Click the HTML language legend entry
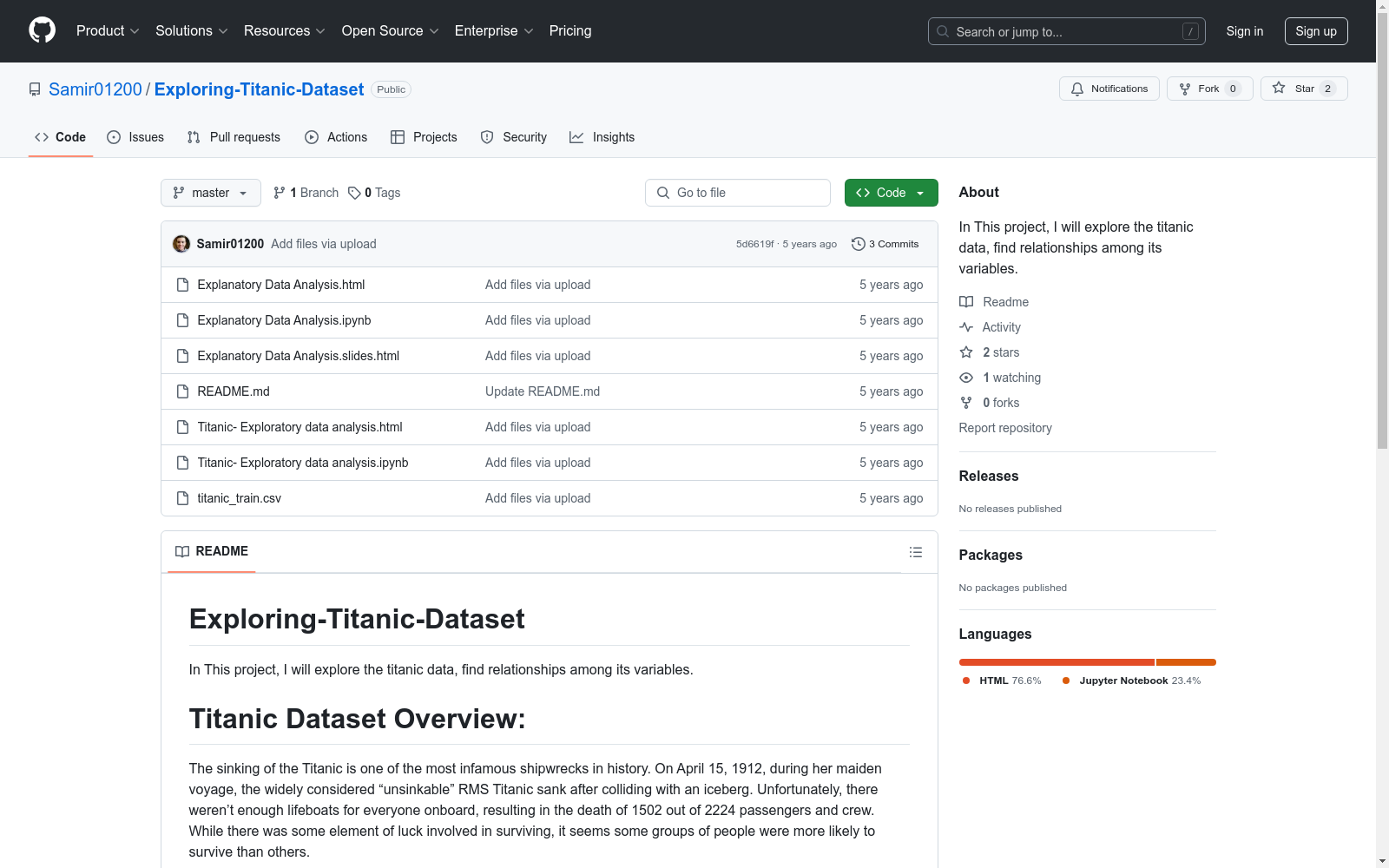The image size is (1389, 868). [1002, 681]
